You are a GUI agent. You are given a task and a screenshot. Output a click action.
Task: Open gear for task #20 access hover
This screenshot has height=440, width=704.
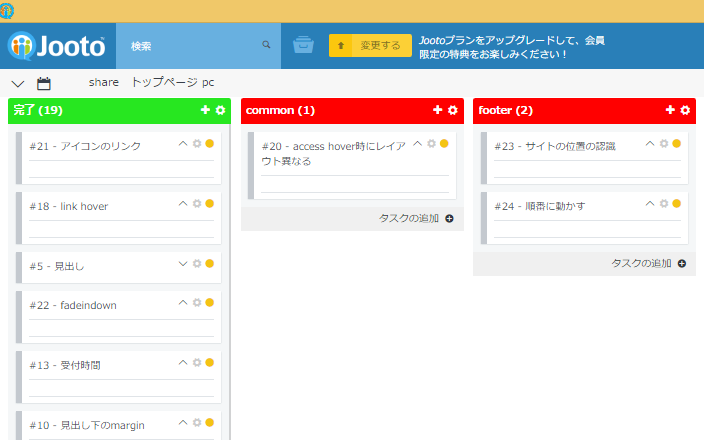[x=431, y=144]
